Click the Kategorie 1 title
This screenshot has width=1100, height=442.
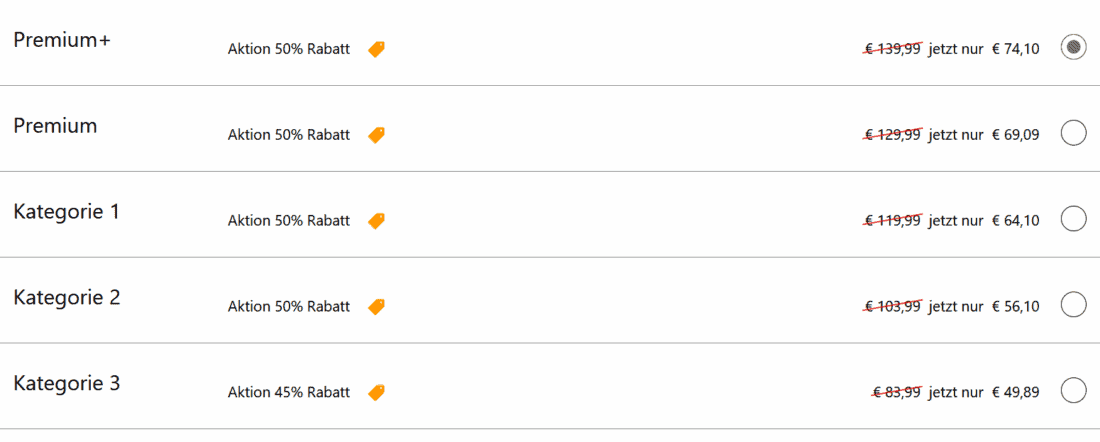[66, 212]
